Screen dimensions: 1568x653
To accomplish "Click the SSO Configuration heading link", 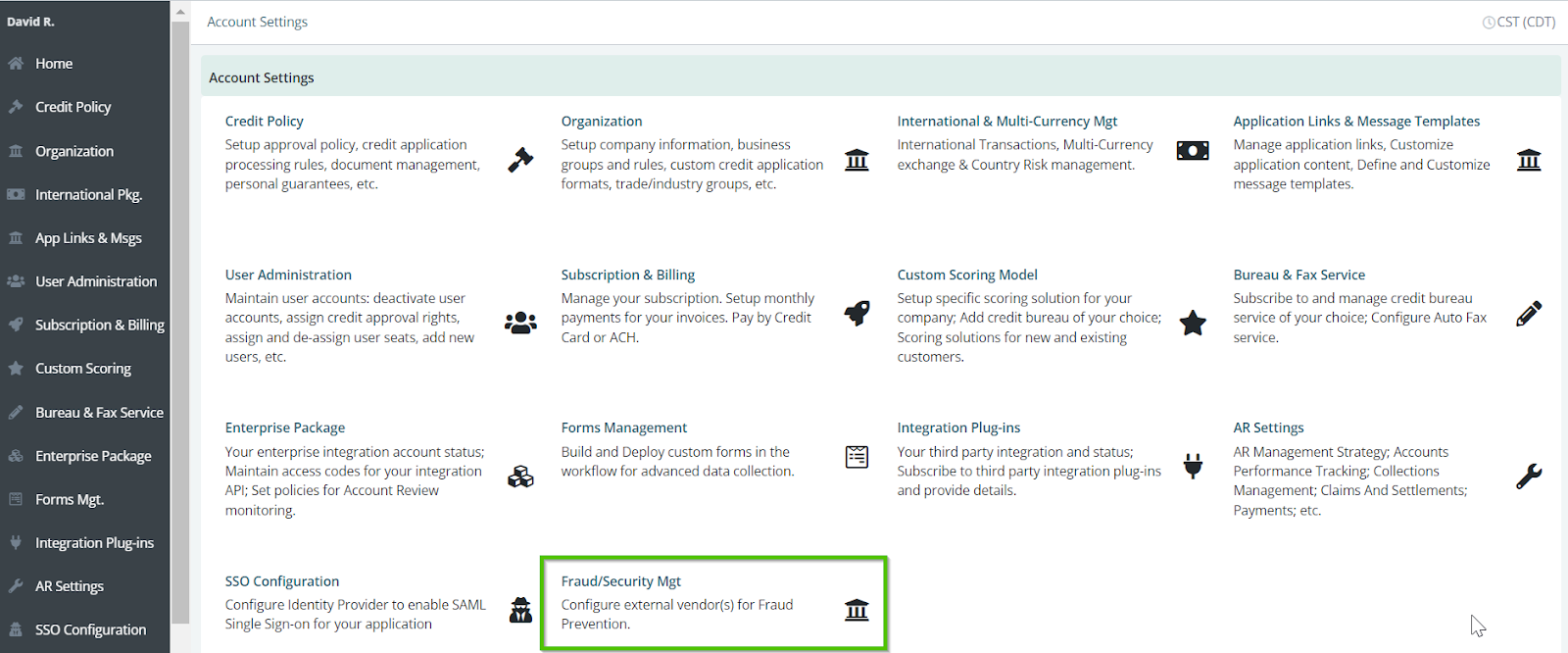I will (x=282, y=581).
